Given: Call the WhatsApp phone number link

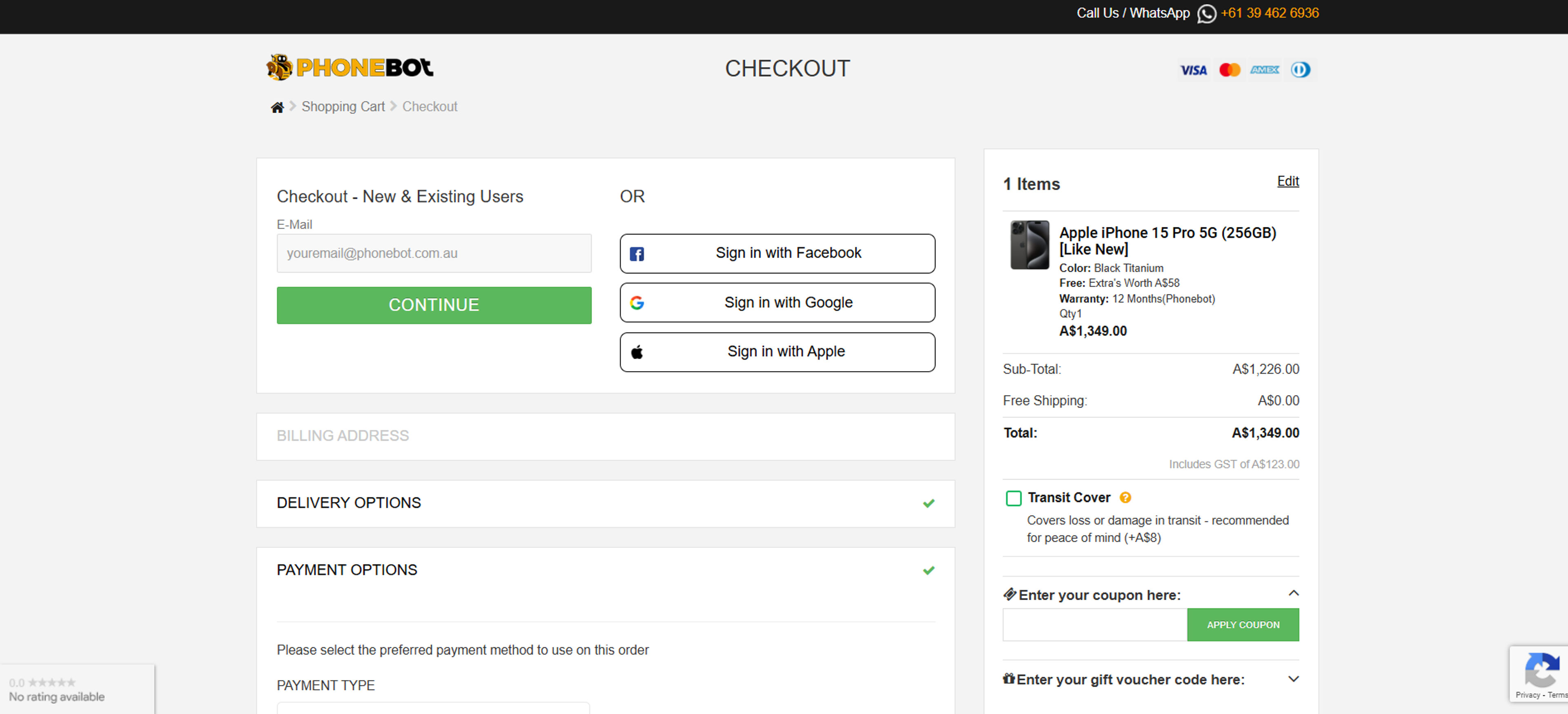Looking at the screenshot, I should 1270,13.
